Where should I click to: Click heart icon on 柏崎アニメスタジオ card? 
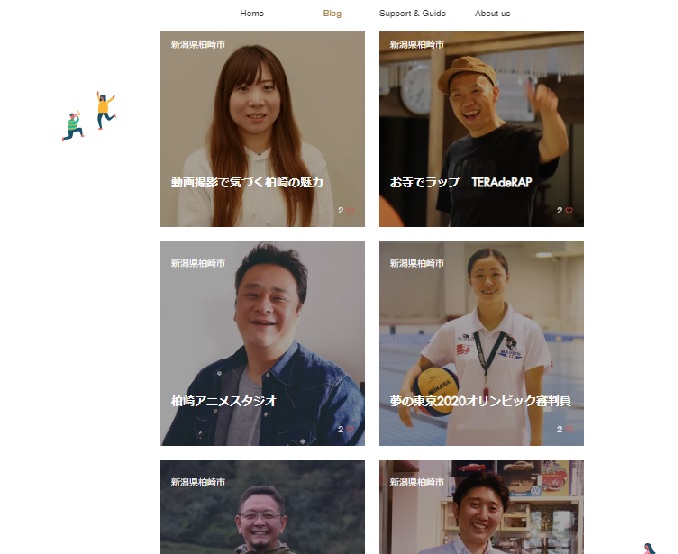click(x=350, y=429)
